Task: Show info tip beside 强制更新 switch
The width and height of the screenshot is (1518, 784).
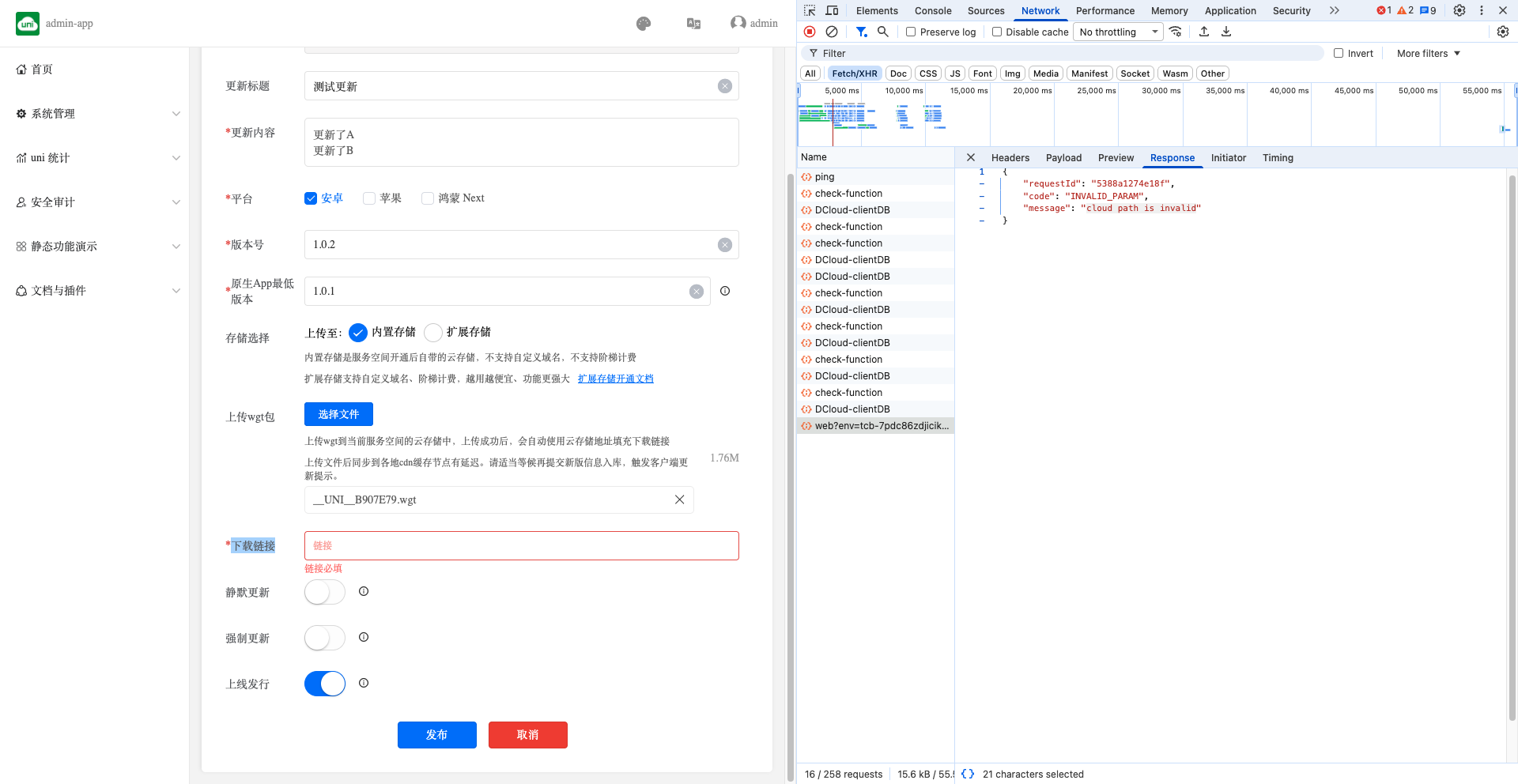Action: click(364, 637)
